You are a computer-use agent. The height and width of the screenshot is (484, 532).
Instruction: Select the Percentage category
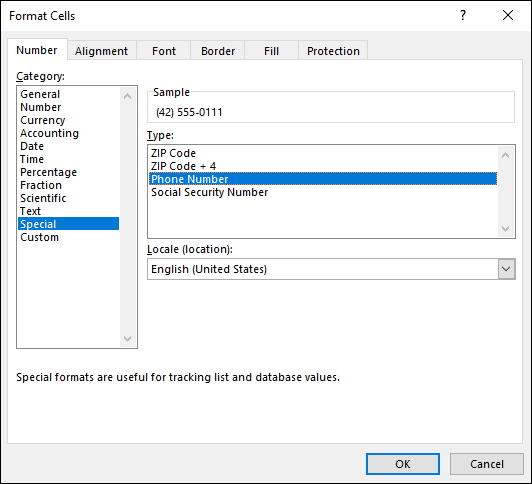point(68,172)
